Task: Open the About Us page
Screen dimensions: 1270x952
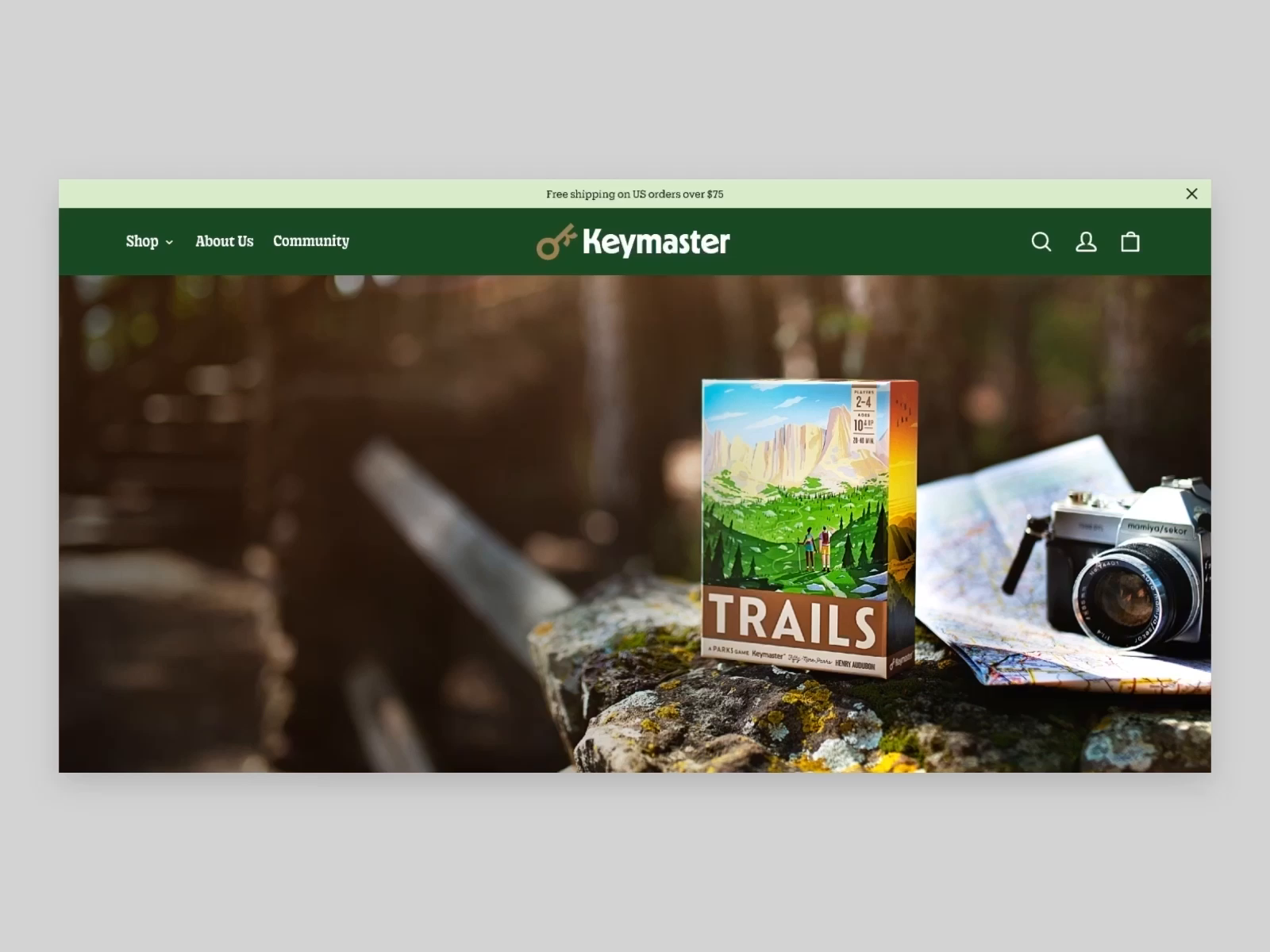Action: click(225, 241)
